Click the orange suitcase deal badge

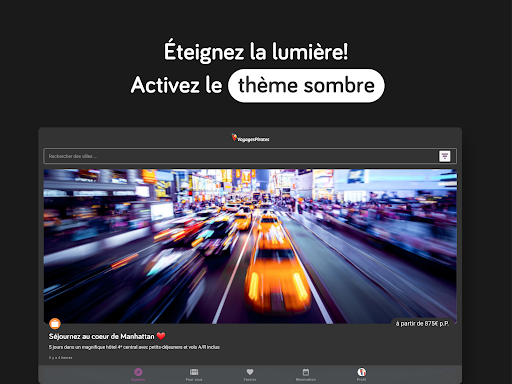tap(55, 323)
